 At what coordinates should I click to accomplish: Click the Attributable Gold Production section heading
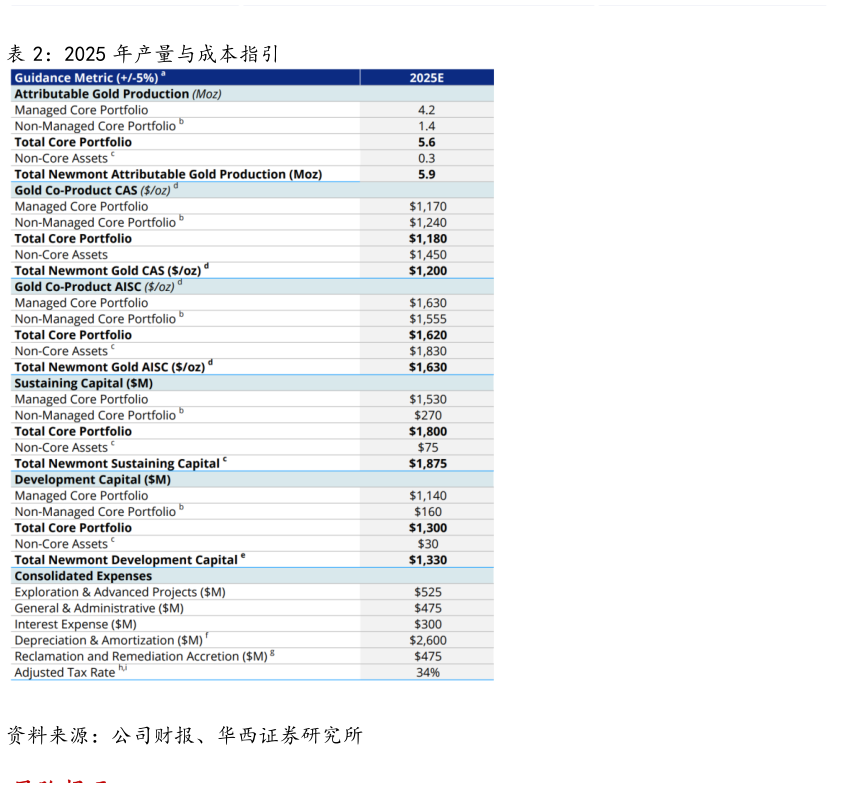tap(117, 94)
